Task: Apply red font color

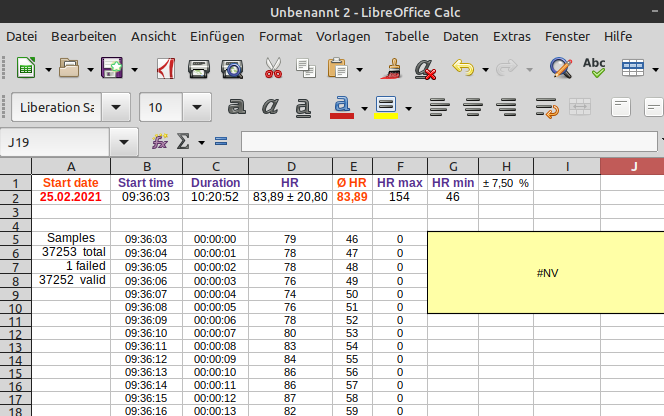Action: coord(342,107)
